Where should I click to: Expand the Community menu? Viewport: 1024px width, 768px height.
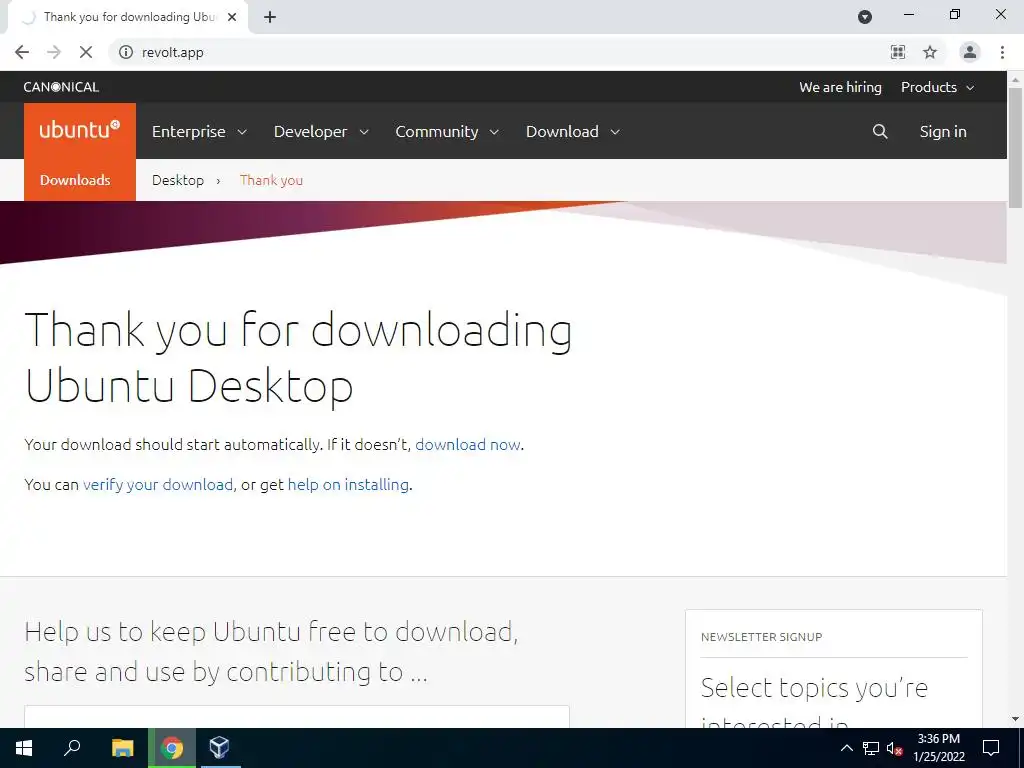point(447,131)
